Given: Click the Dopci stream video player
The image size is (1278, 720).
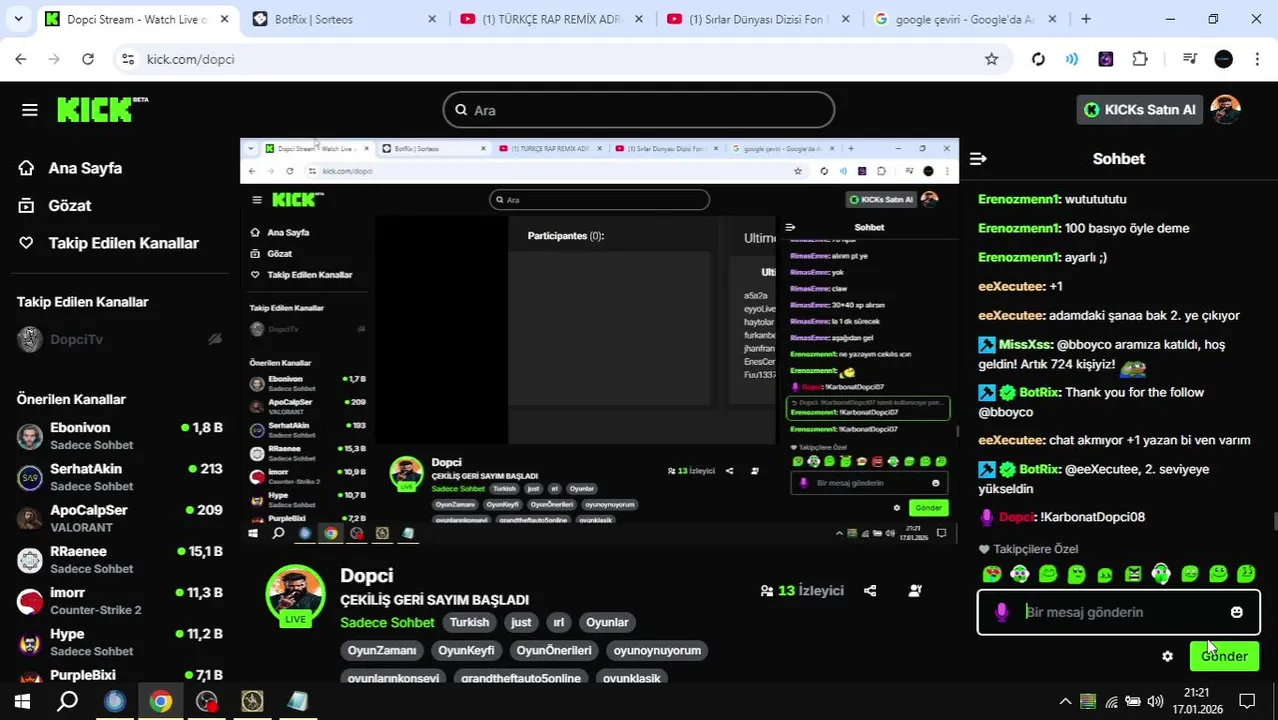Looking at the screenshot, I should click(599, 341).
